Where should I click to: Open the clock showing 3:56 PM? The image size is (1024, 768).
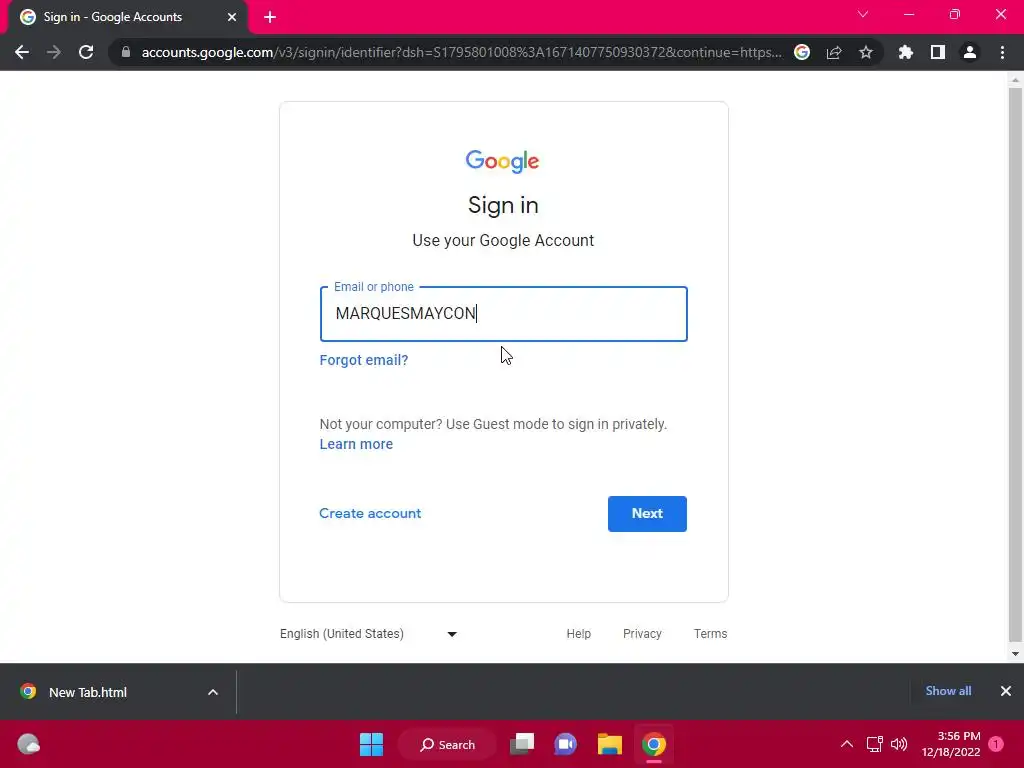951,744
